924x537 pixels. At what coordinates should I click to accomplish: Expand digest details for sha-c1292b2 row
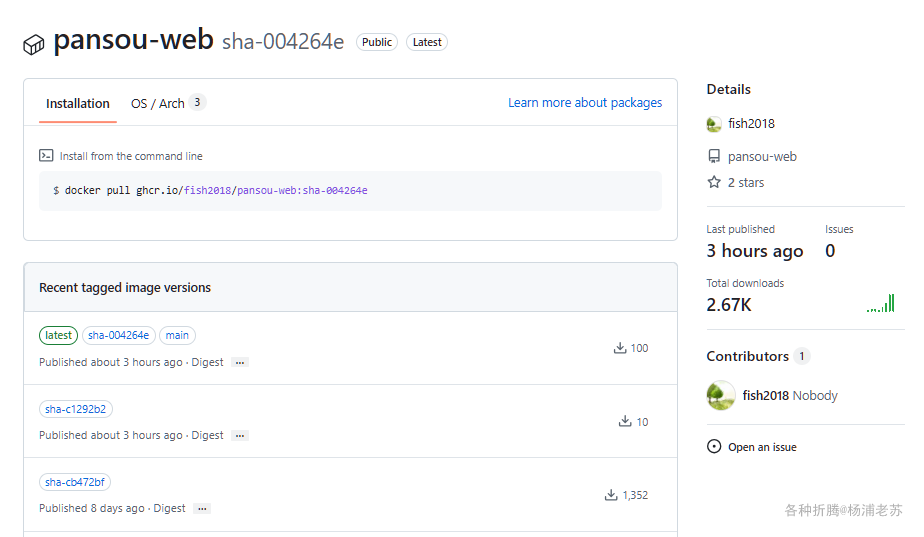[x=240, y=436]
